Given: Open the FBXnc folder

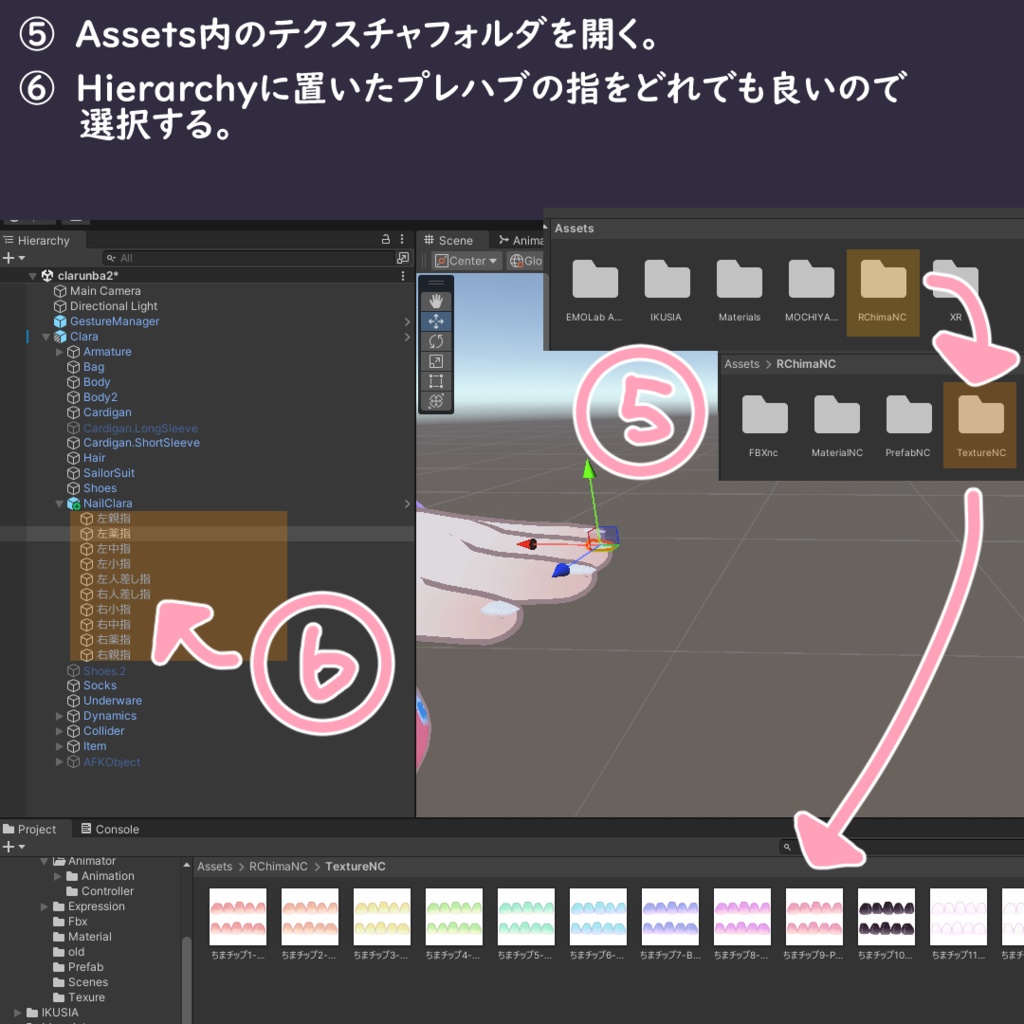Looking at the screenshot, I should click(764, 426).
